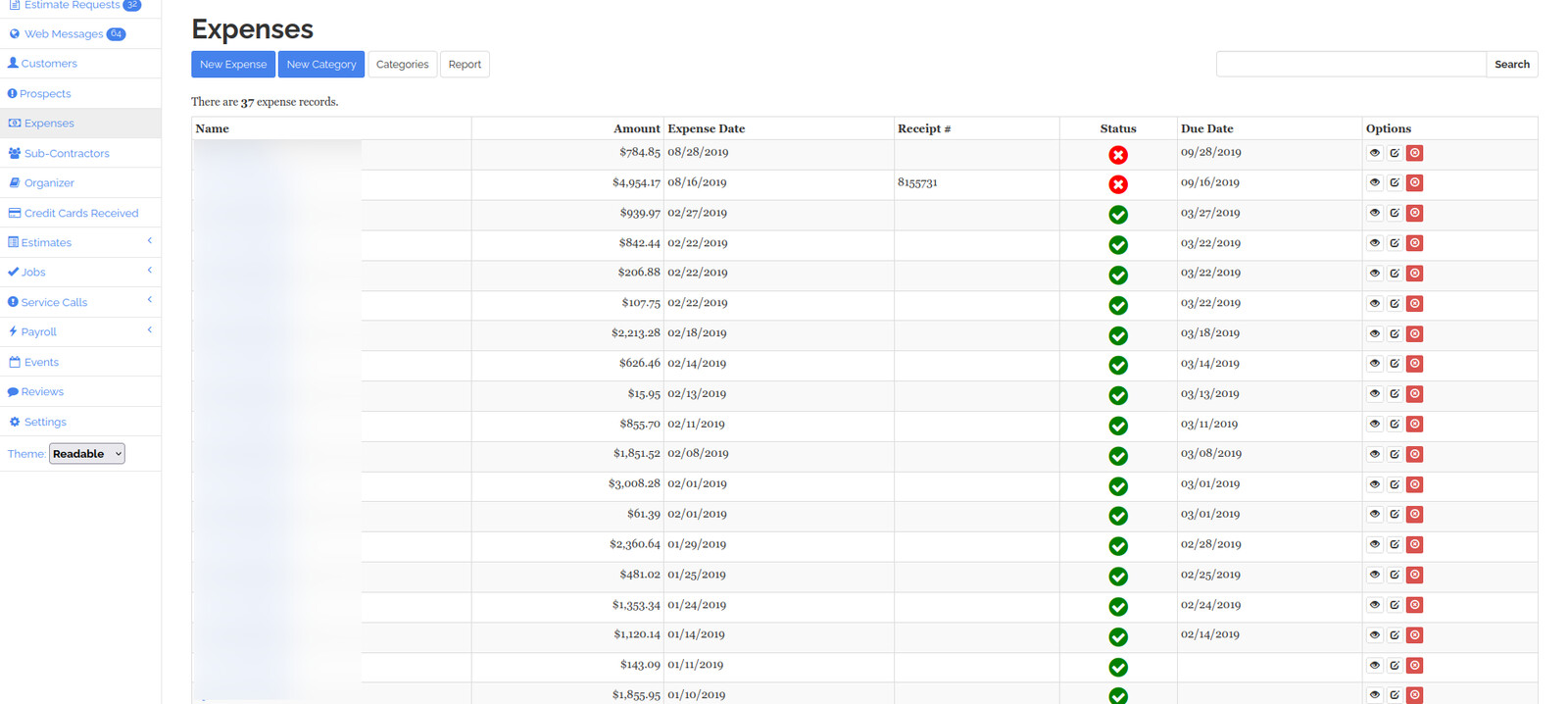
Task: Delete the $4,954.17 expense record
Action: click(x=1415, y=183)
